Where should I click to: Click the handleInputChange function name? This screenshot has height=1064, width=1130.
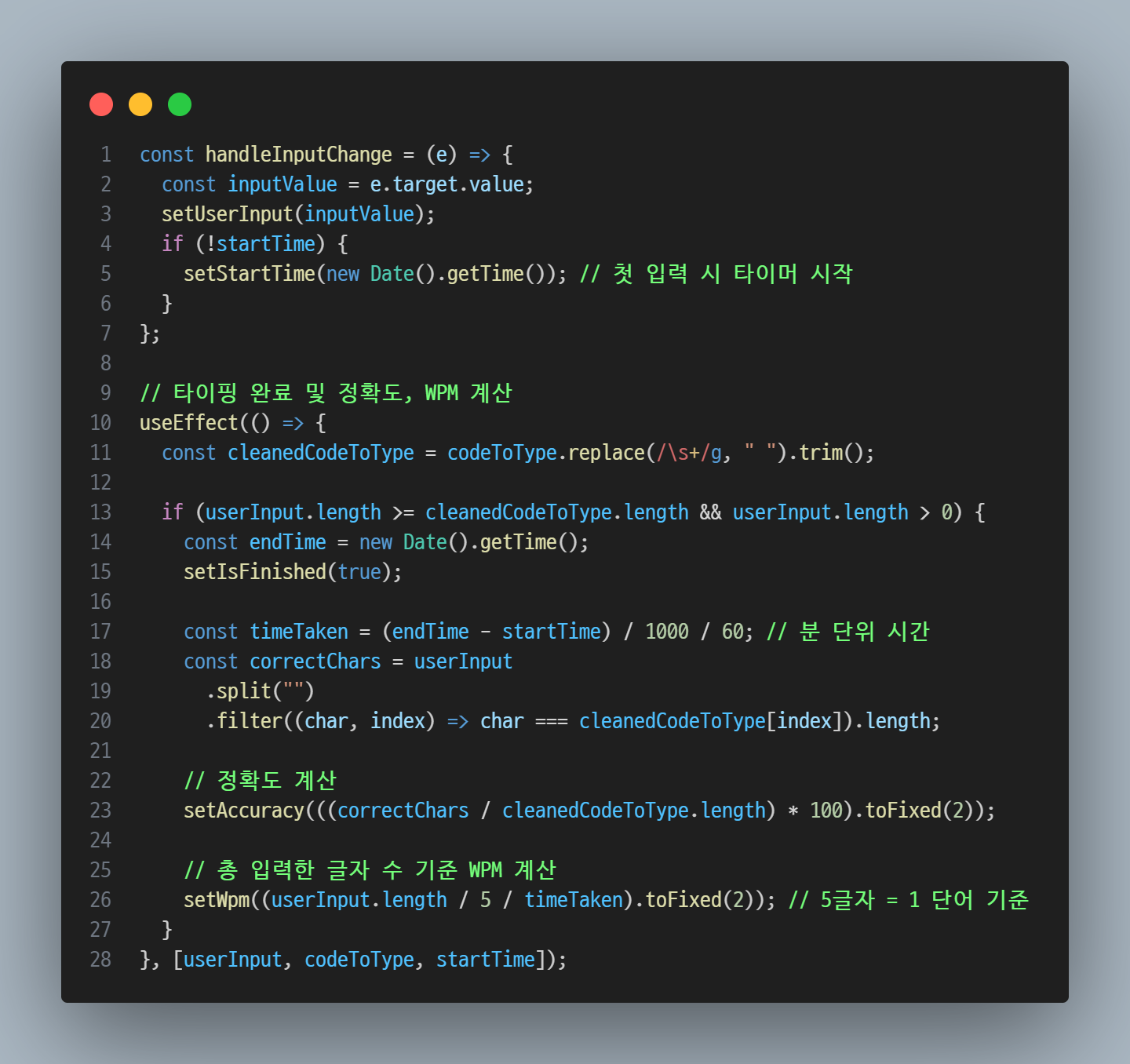[x=298, y=155]
